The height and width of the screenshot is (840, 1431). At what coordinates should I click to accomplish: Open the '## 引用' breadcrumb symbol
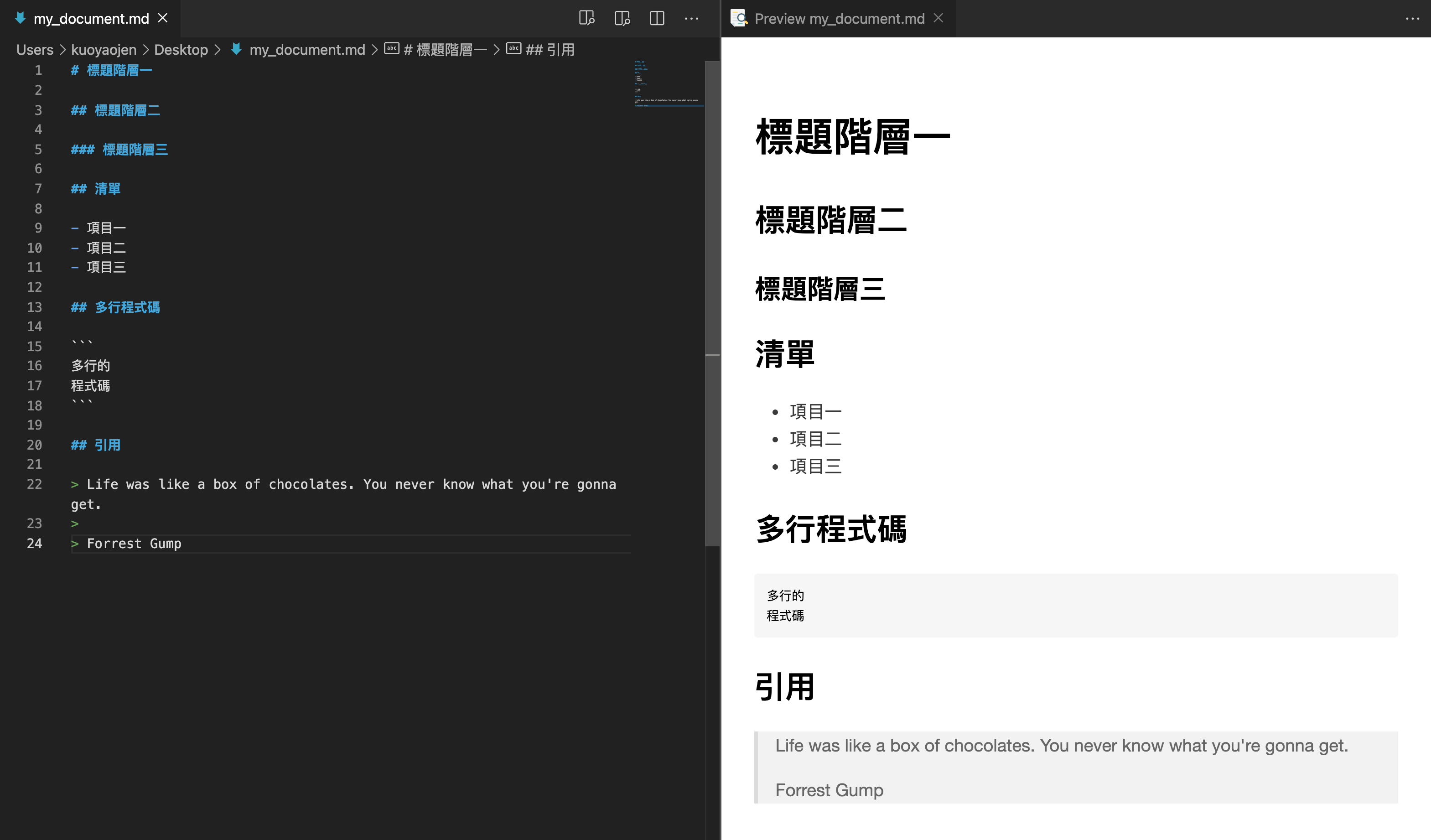[x=550, y=50]
